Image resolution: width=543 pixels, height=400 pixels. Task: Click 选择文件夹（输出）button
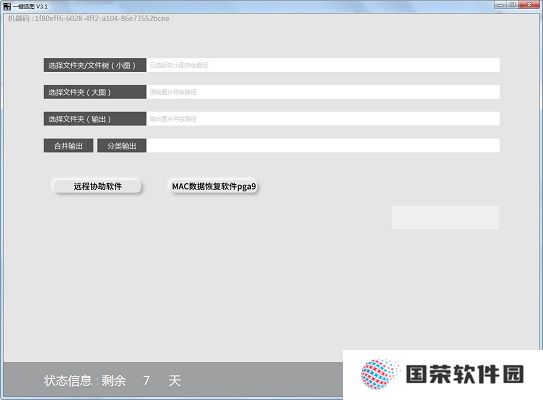tap(95, 119)
